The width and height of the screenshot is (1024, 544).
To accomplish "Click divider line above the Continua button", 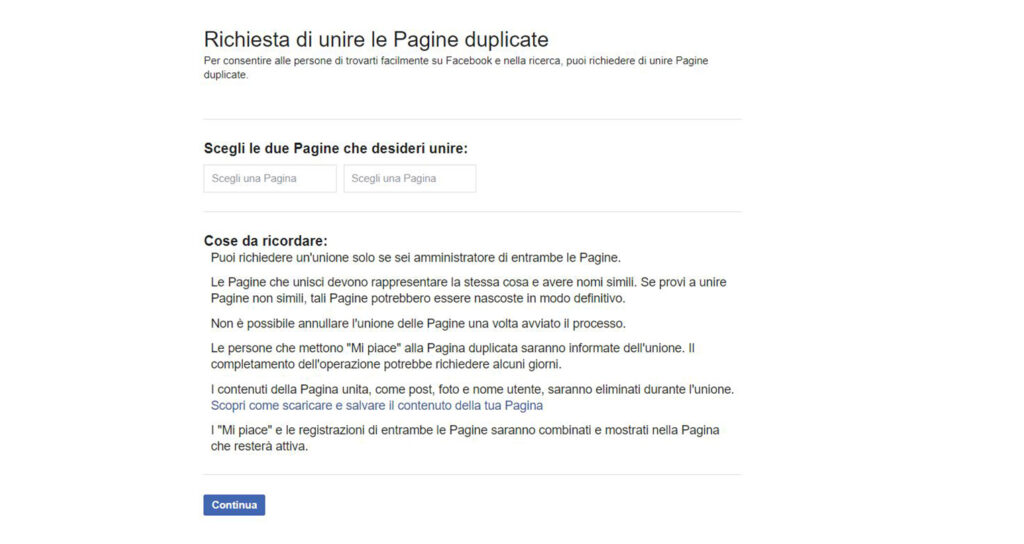I will (472, 475).
